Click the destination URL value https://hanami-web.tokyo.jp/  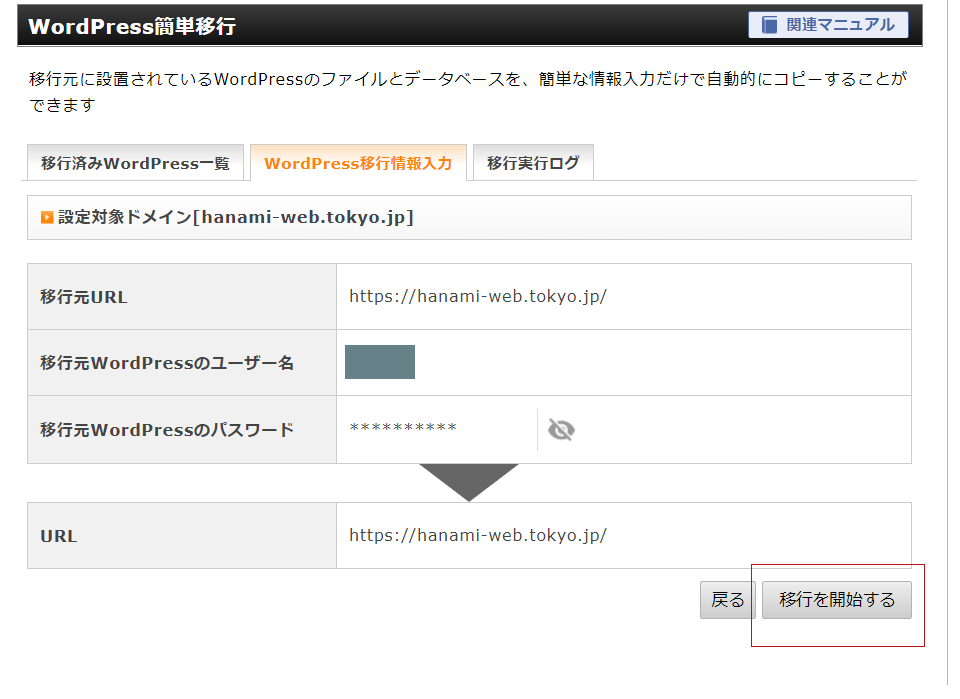[x=478, y=536]
